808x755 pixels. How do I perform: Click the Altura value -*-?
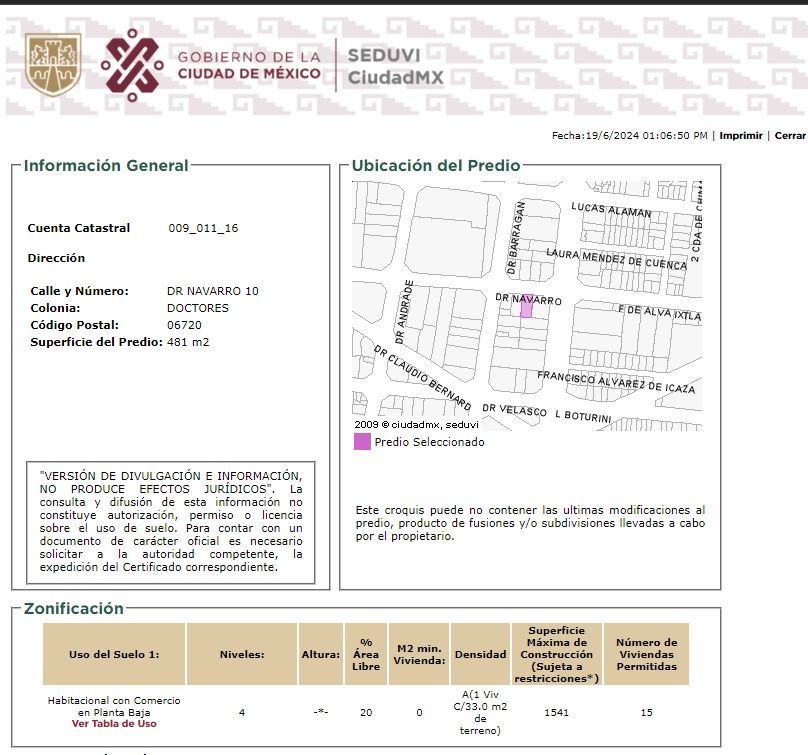point(321,712)
